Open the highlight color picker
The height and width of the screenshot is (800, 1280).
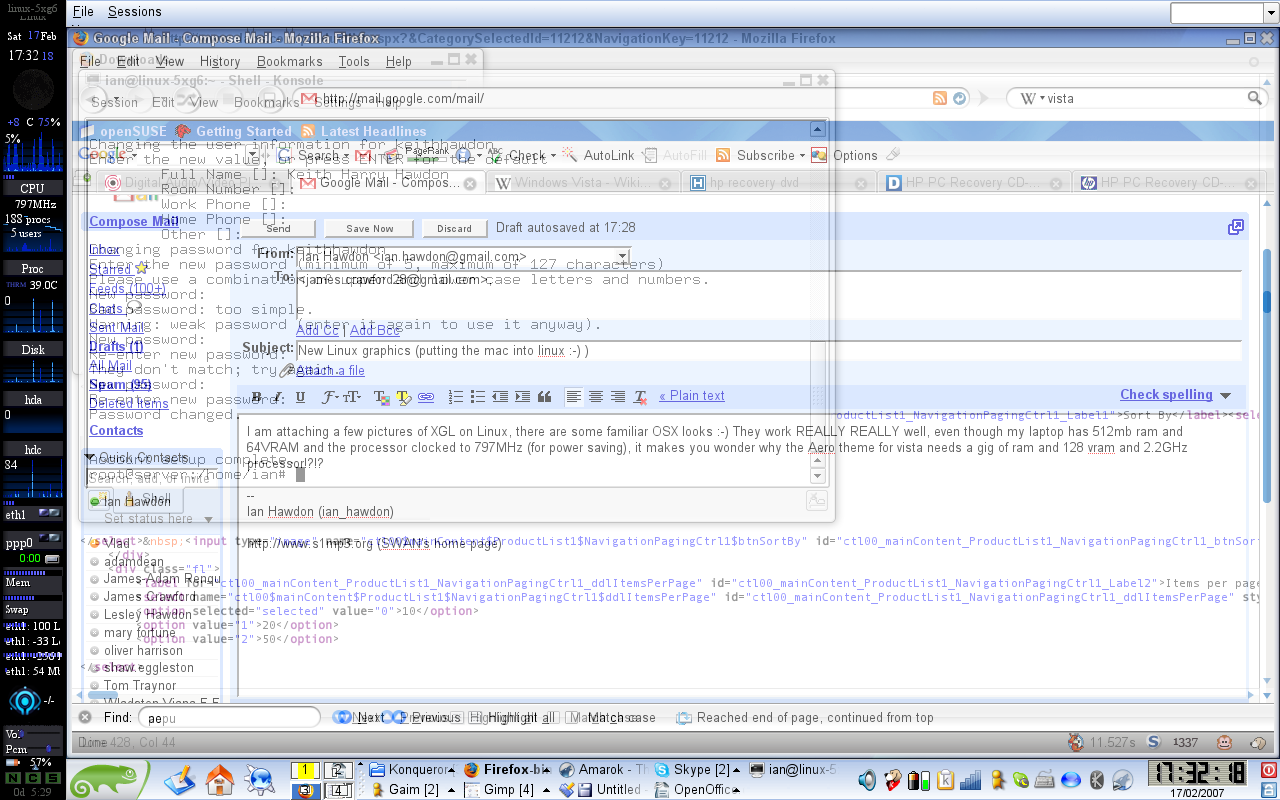[x=404, y=397]
